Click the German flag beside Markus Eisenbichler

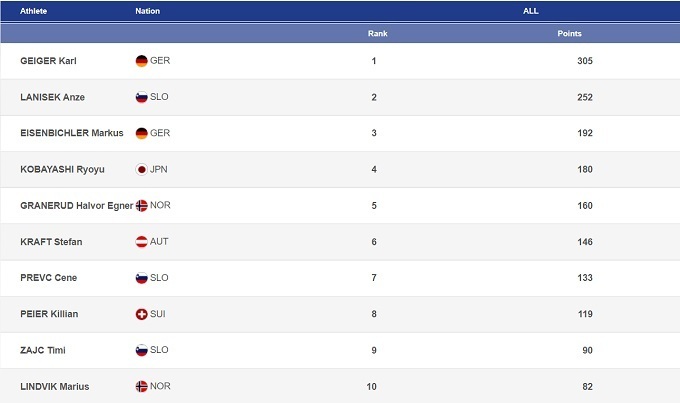pyautogui.click(x=141, y=133)
